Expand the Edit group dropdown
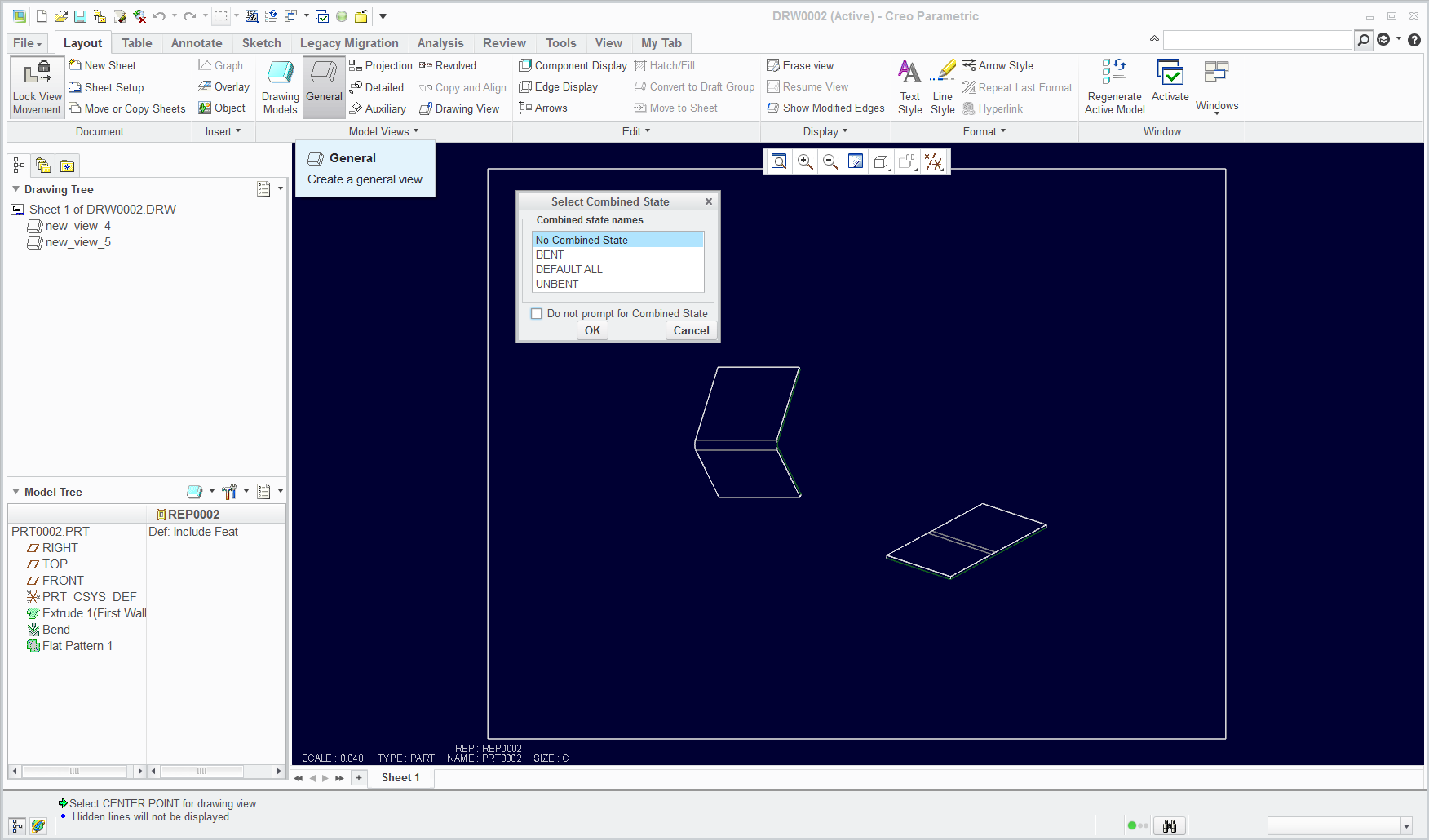 pyautogui.click(x=636, y=131)
